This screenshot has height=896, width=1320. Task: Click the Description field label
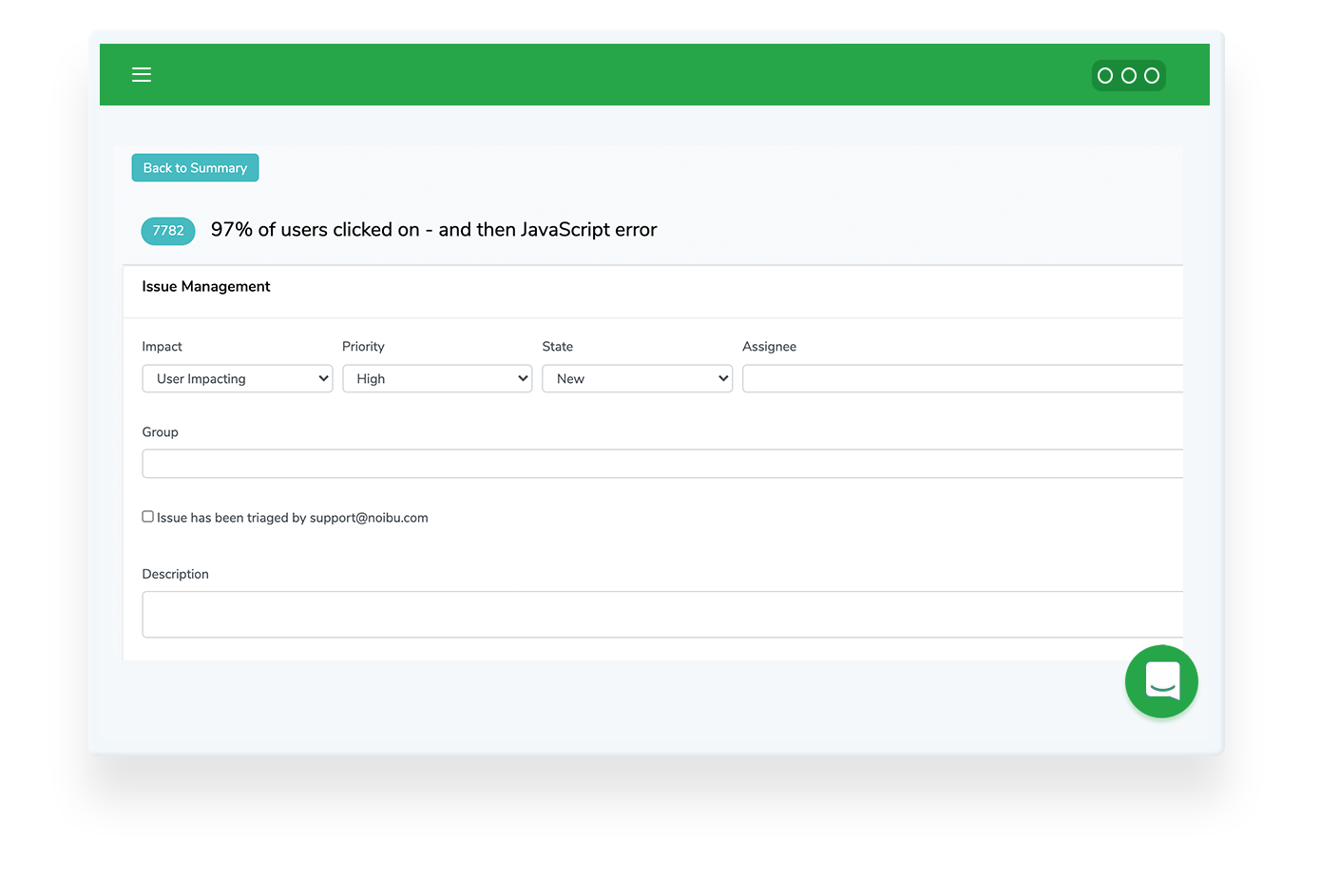tap(175, 574)
